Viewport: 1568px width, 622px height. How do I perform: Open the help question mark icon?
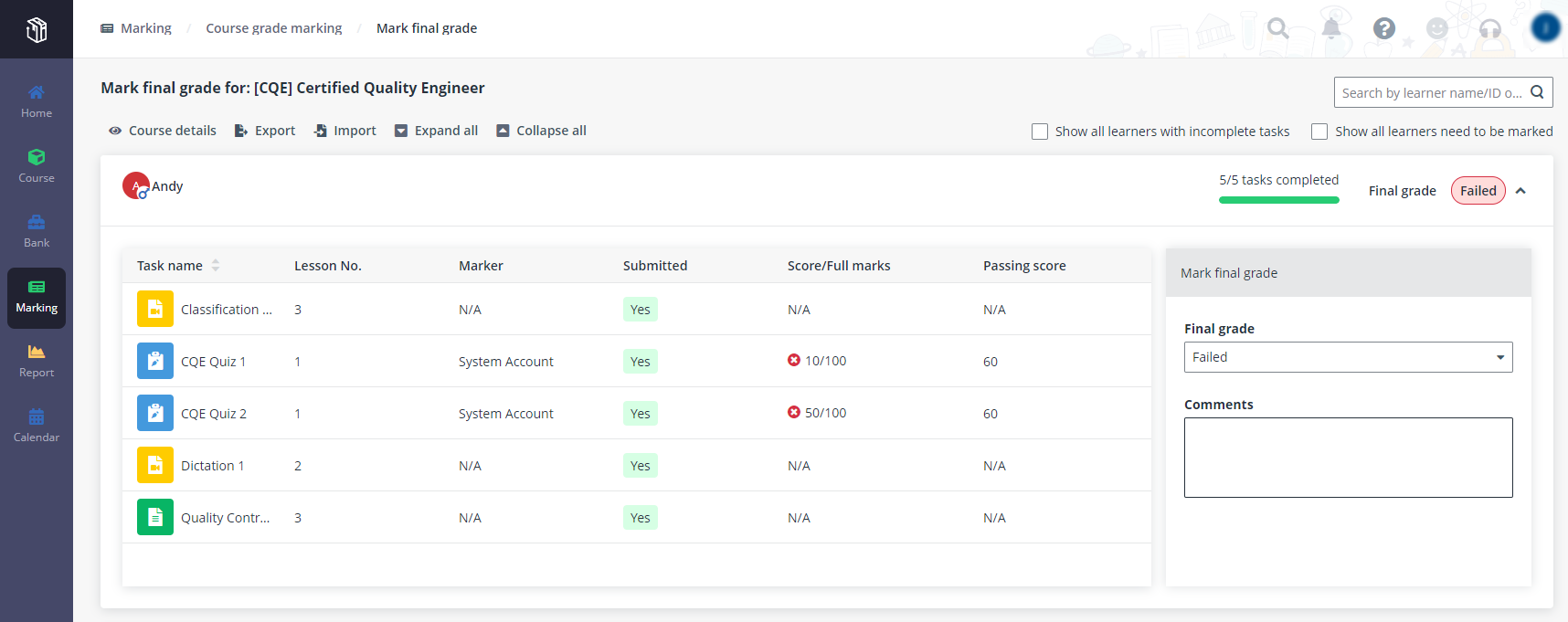click(x=1384, y=28)
